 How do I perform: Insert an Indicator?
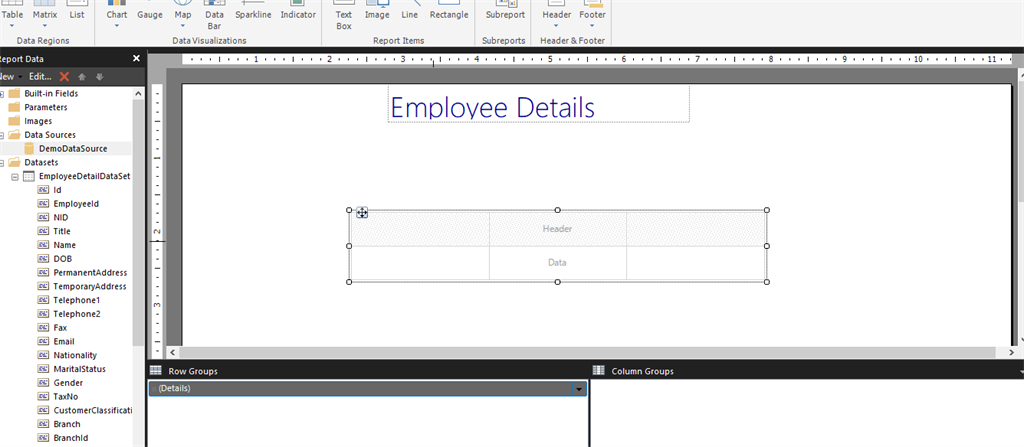click(298, 11)
